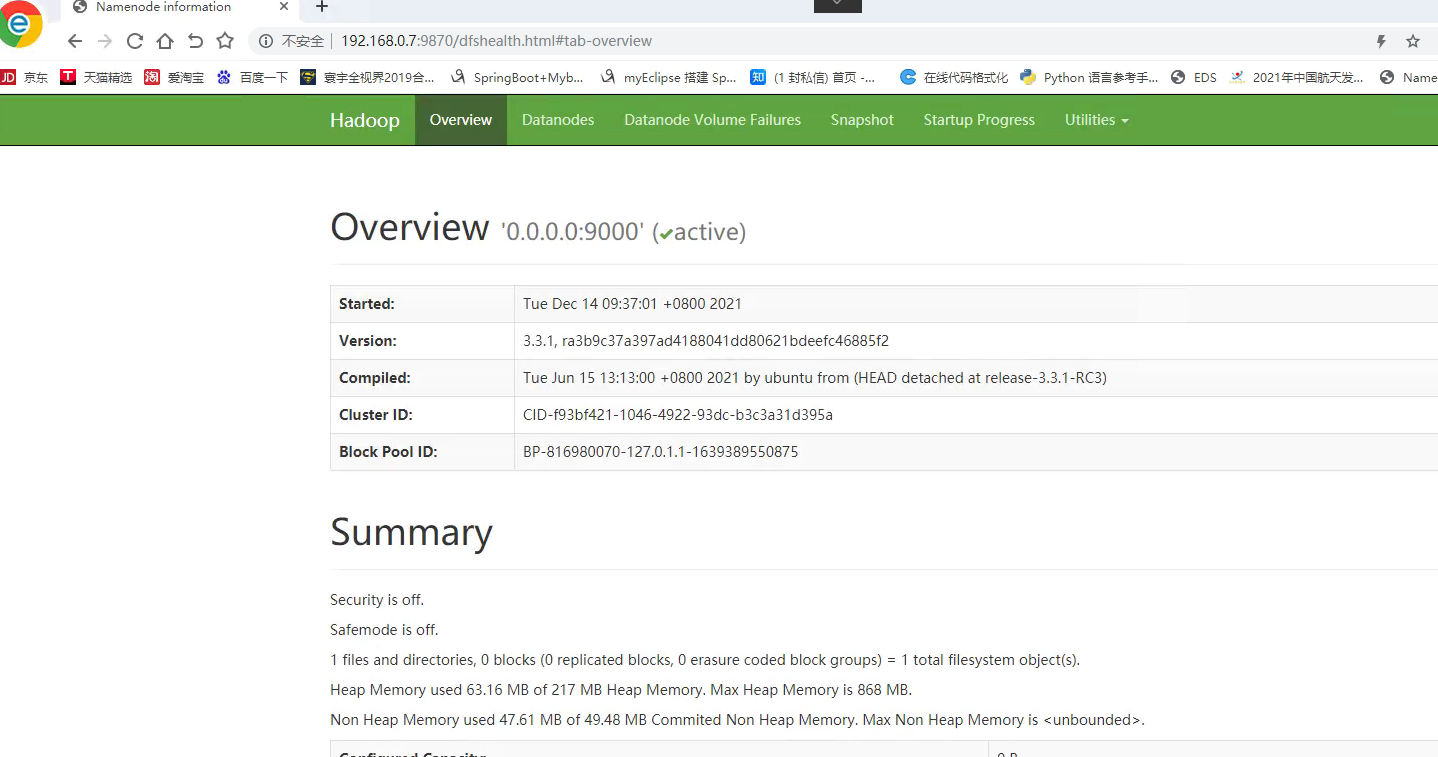The width and height of the screenshot is (1438, 757).
Task: Open the 天猫精选 bookmark
Action: pos(96,77)
